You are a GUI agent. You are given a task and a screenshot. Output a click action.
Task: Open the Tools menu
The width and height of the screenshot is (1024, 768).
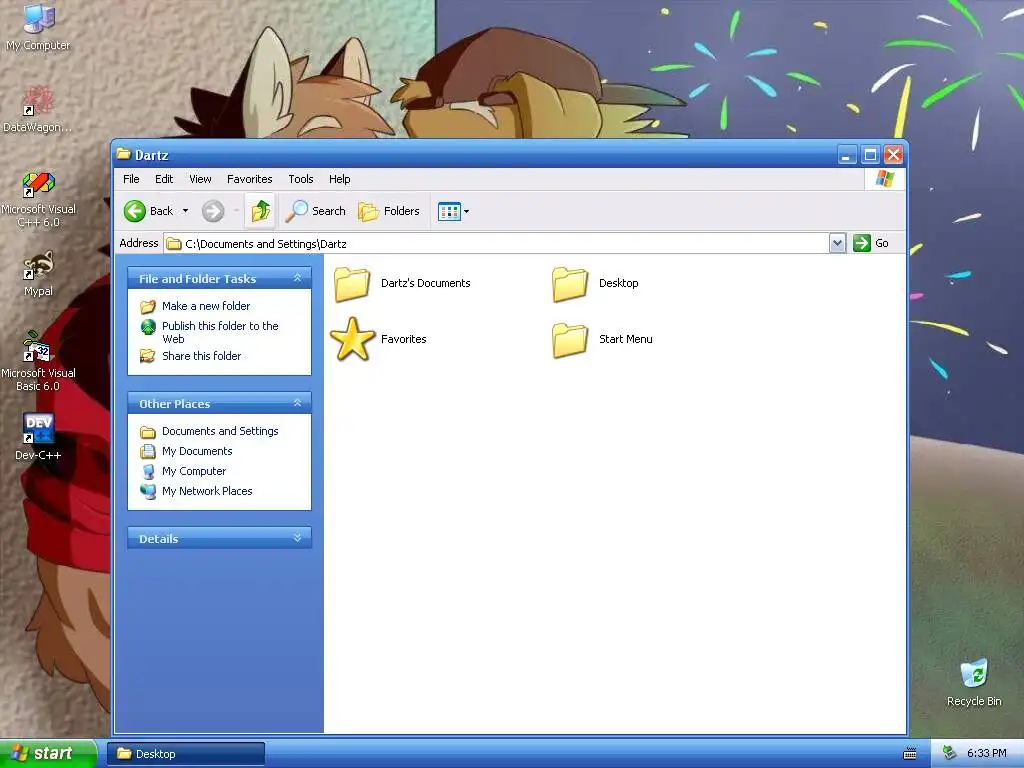pos(301,179)
